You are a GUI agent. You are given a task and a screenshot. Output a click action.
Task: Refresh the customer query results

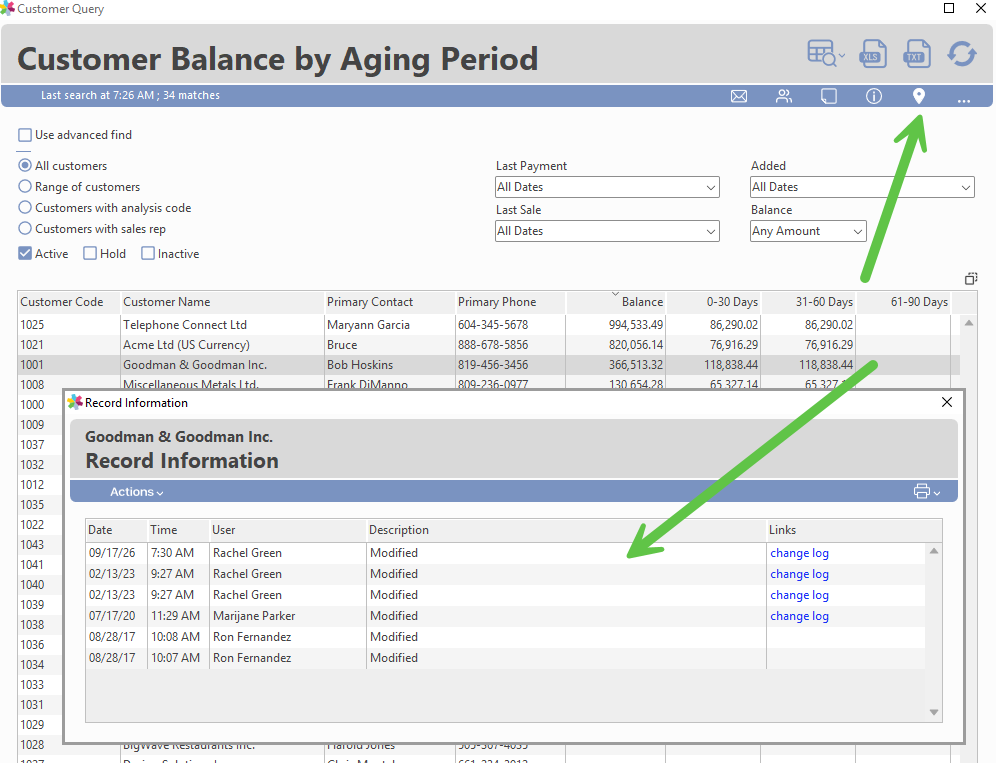click(962, 53)
